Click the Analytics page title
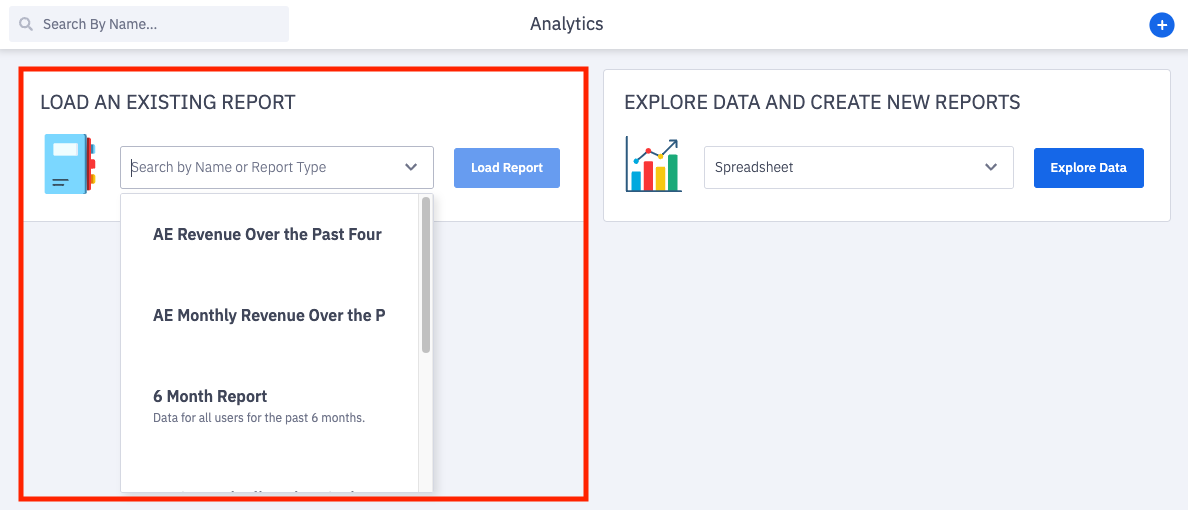This screenshot has width=1188, height=510. click(x=566, y=24)
